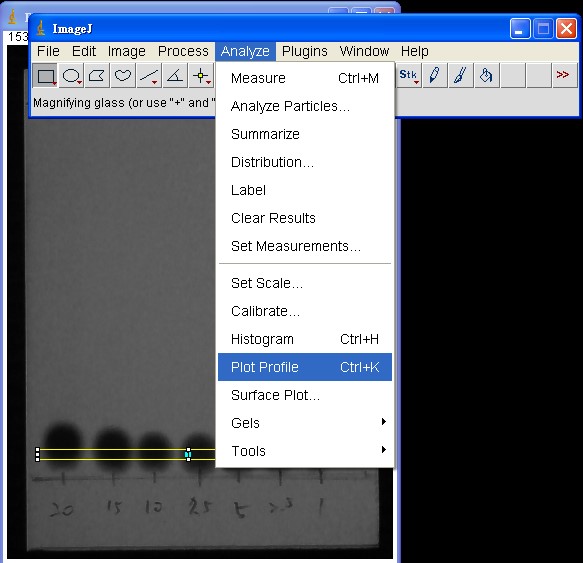The image size is (583, 563).
Task: Open the Image menu
Action: pos(126,51)
